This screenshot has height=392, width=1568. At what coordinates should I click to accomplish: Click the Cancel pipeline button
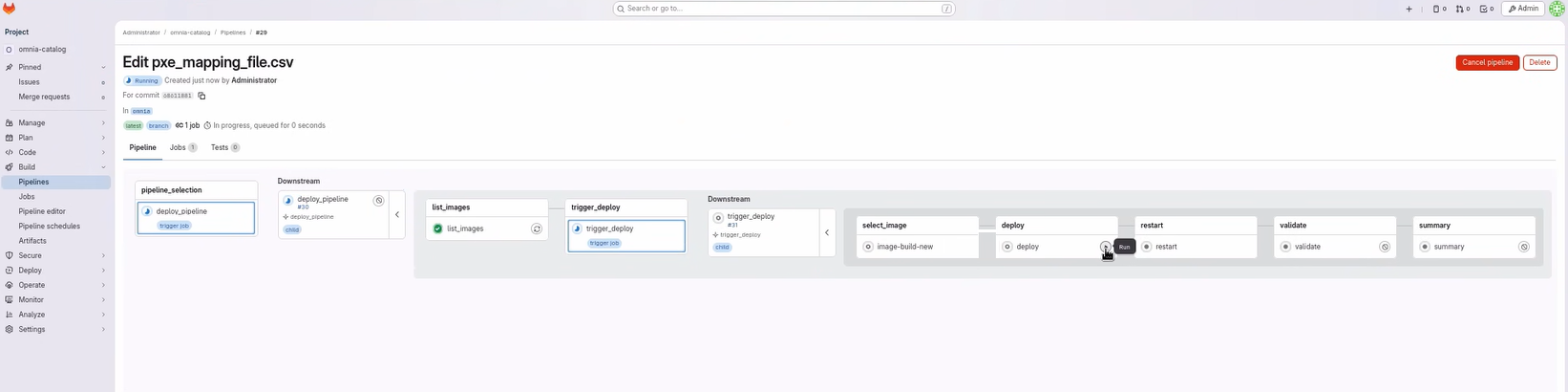coord(1487,62)
